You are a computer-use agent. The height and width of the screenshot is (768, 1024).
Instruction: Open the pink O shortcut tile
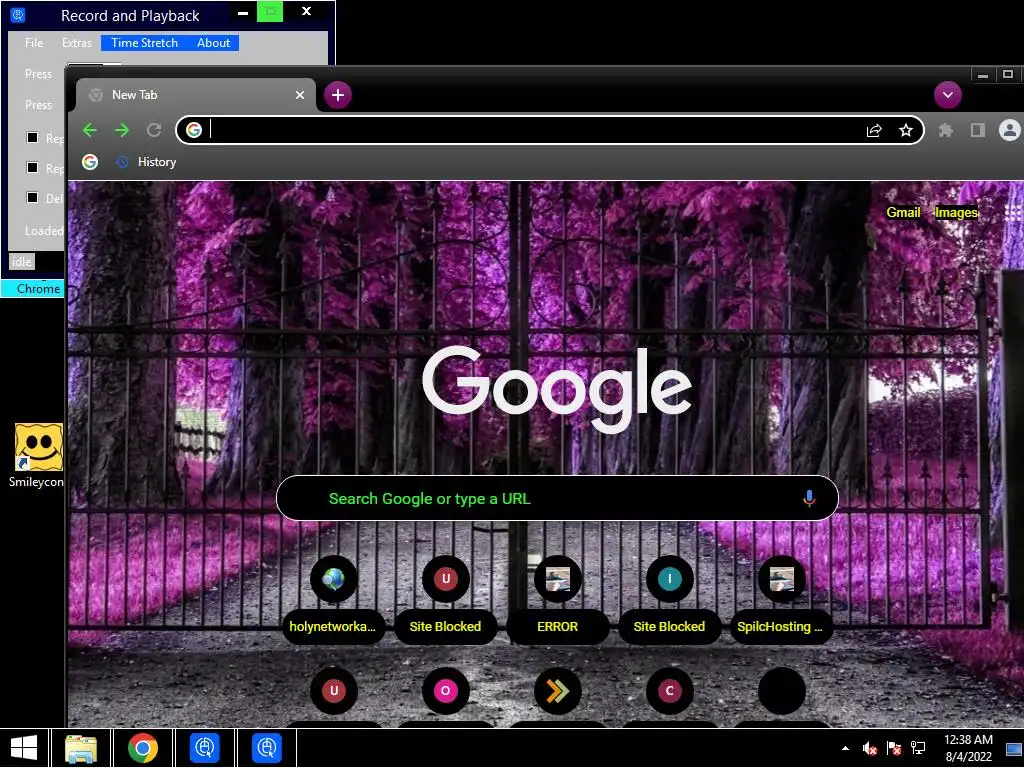[x=445, y=691]
